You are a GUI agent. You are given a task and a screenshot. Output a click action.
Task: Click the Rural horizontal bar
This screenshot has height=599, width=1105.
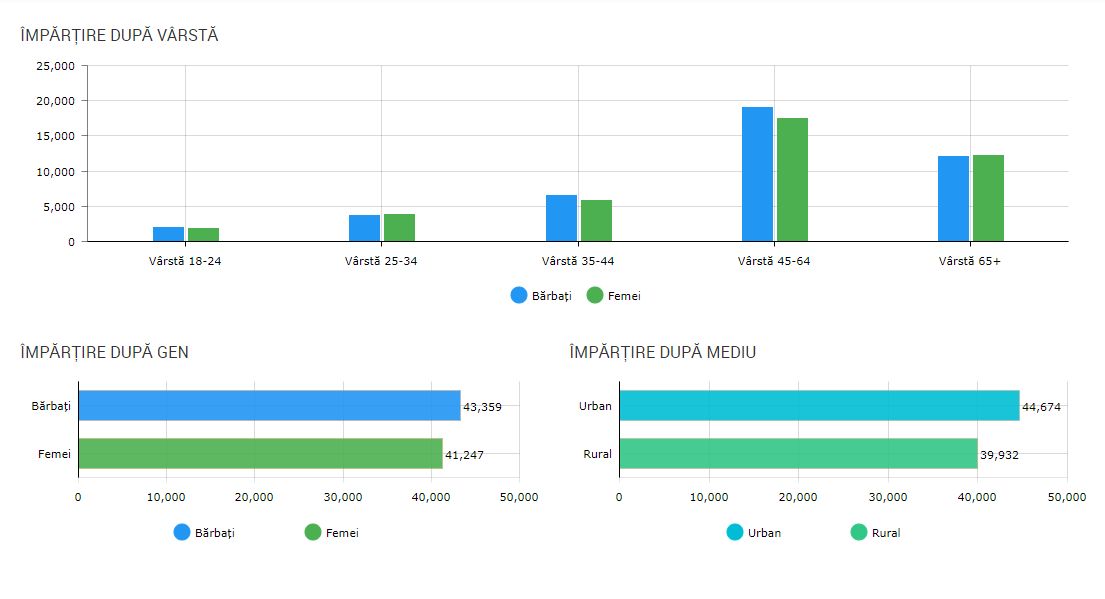coord(798,454)
